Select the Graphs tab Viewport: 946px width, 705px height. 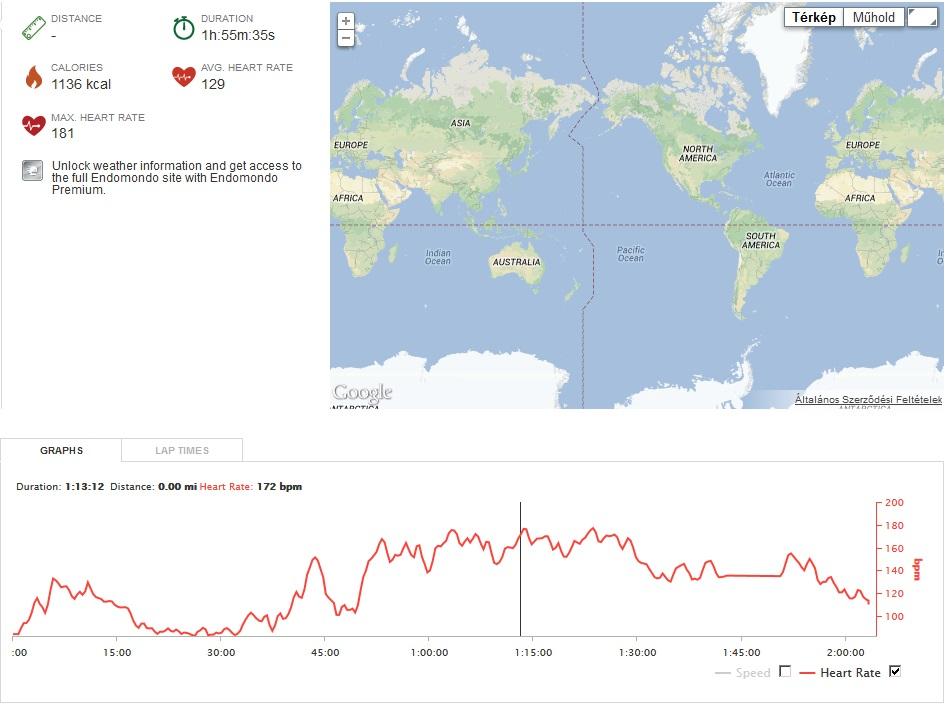point(61,451)
